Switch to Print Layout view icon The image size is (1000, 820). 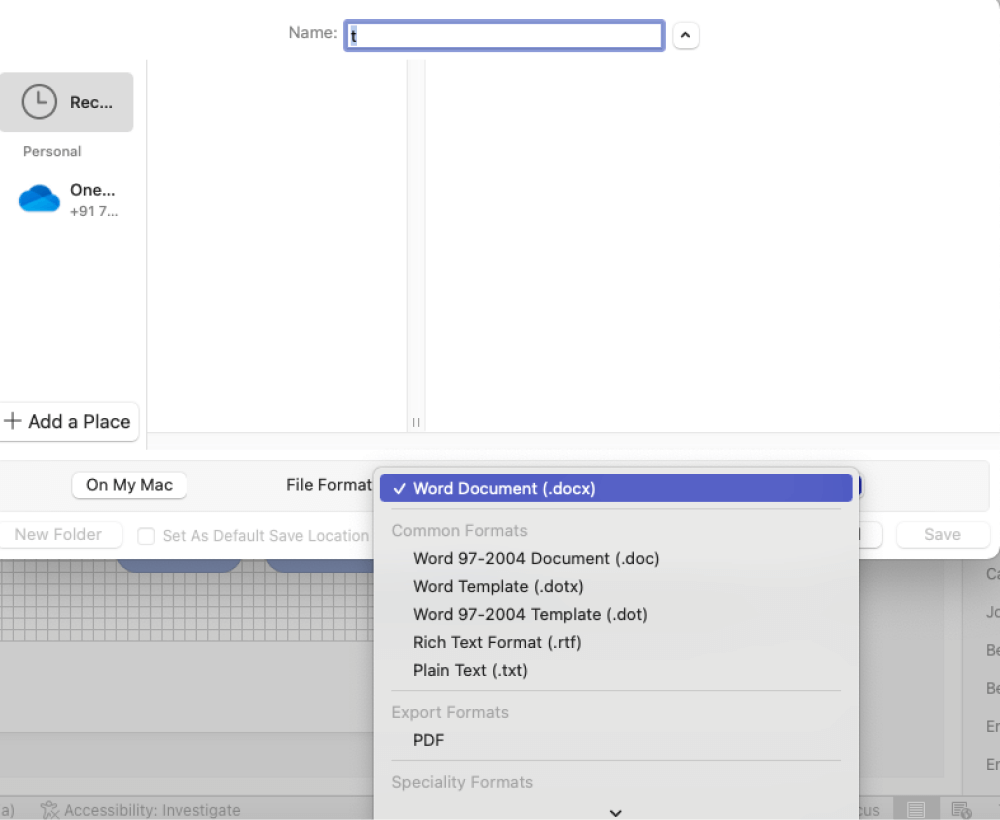click(x=916, y=810)
